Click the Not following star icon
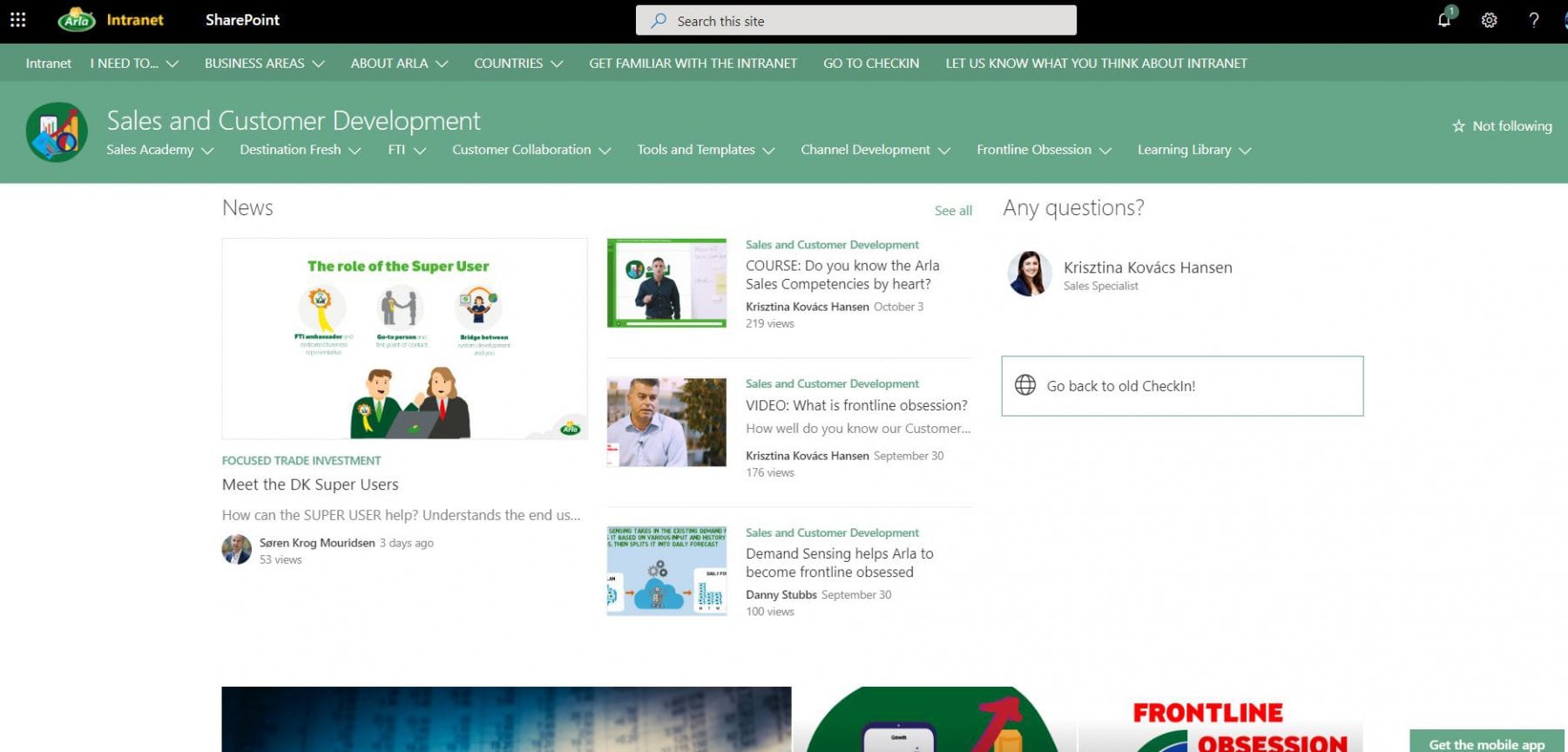The height and width of the screenshot is (752, 1568). (1458, 126)
